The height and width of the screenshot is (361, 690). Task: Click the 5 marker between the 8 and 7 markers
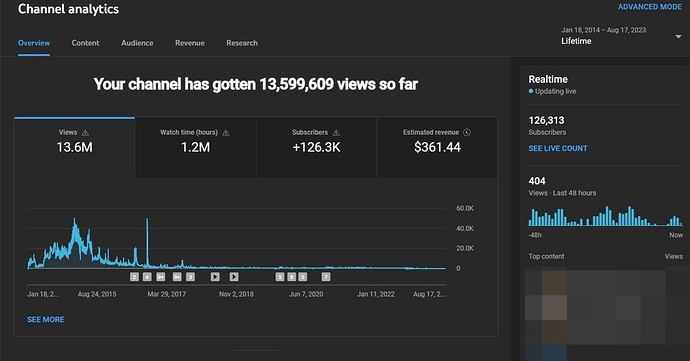coord(303,277)
